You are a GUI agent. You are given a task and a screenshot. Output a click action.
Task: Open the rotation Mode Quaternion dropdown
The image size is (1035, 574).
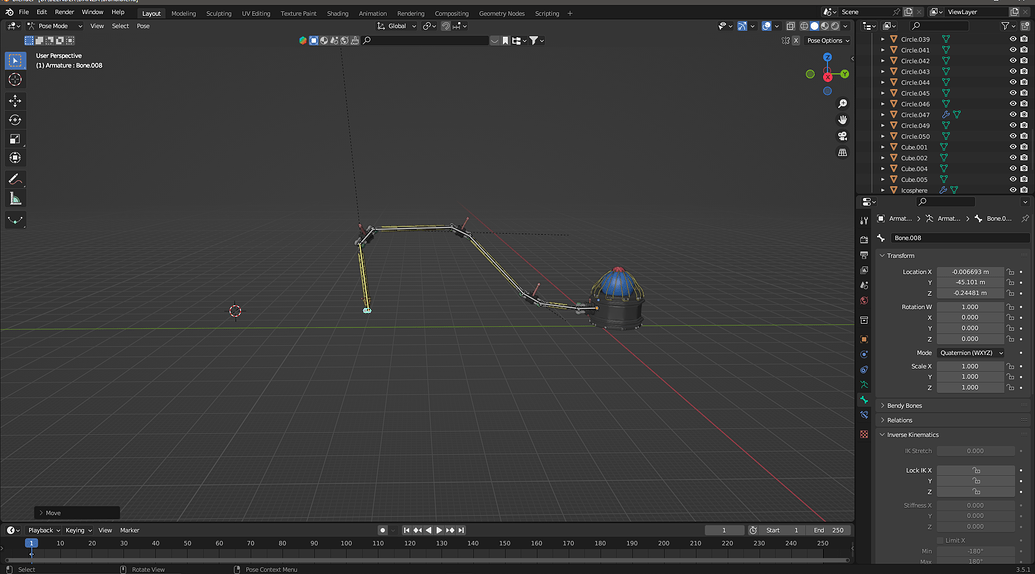(x=971, y=353)
